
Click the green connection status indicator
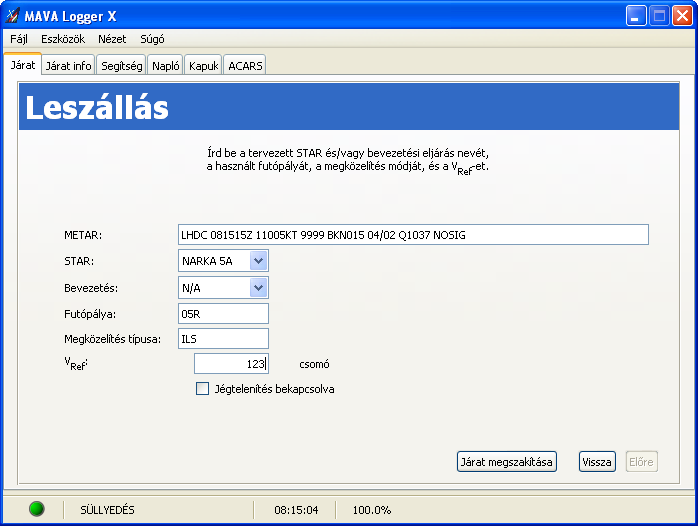pyautogui.click(x=37, y=508)
